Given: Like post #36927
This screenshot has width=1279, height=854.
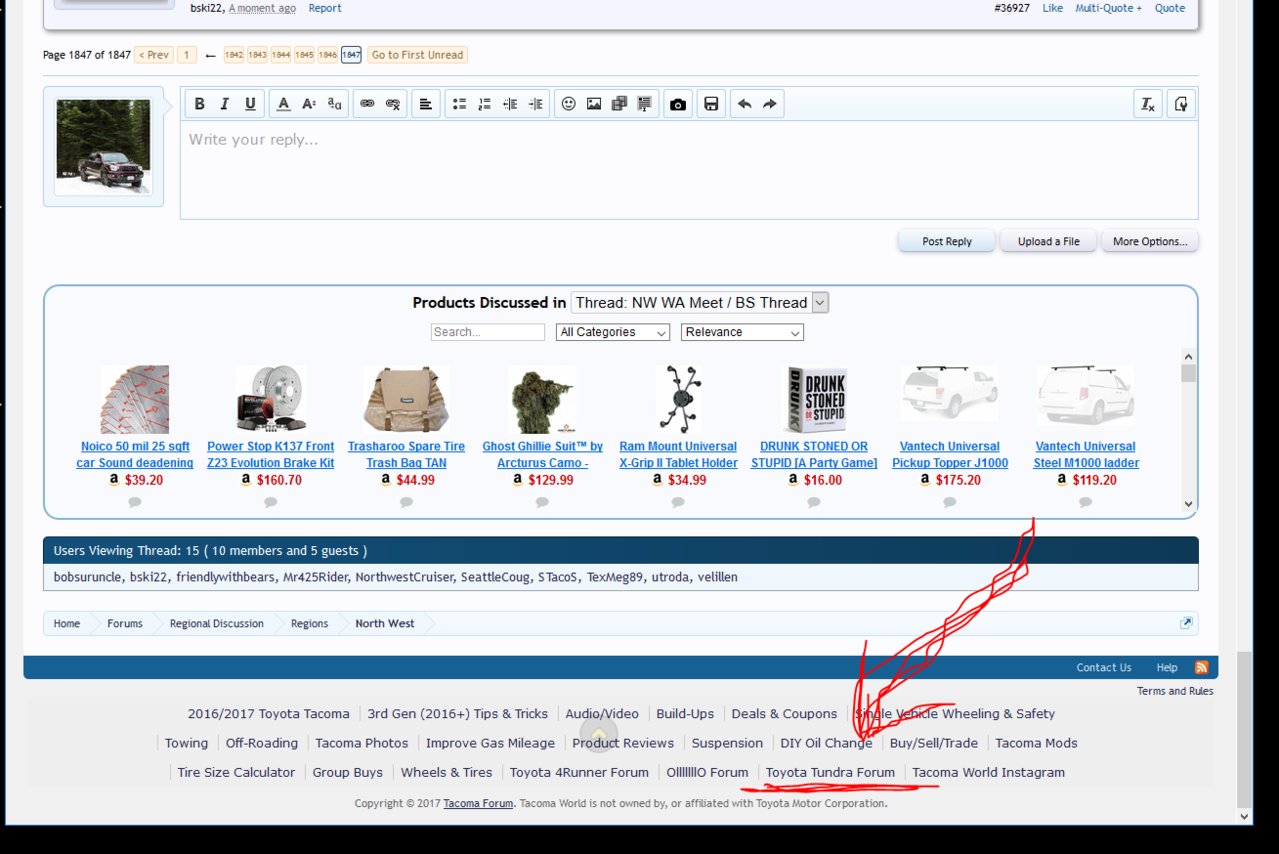Looking at the screenshot, I should click(1053, 8).
